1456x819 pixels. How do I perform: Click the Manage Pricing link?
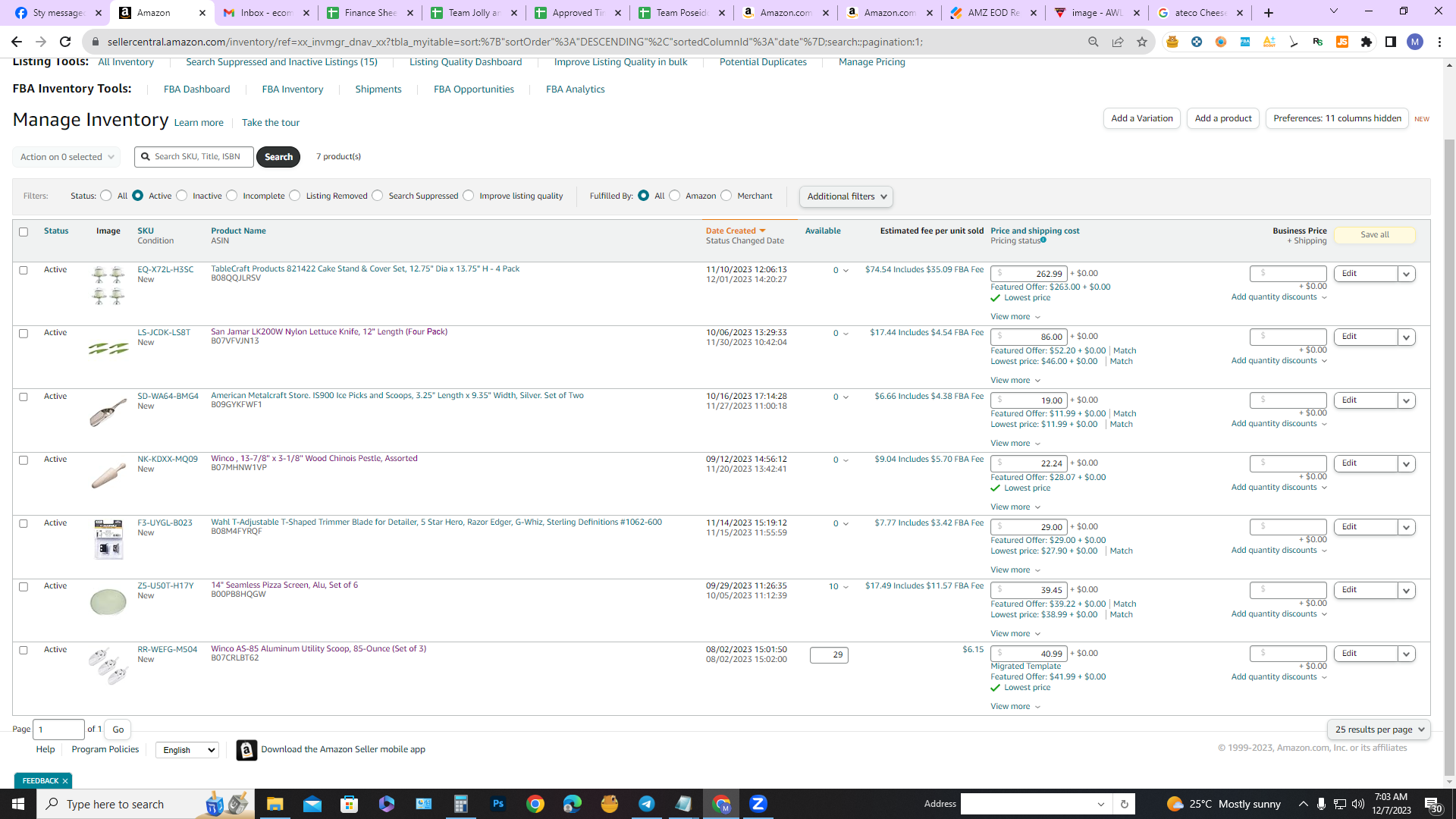(872, 62)
